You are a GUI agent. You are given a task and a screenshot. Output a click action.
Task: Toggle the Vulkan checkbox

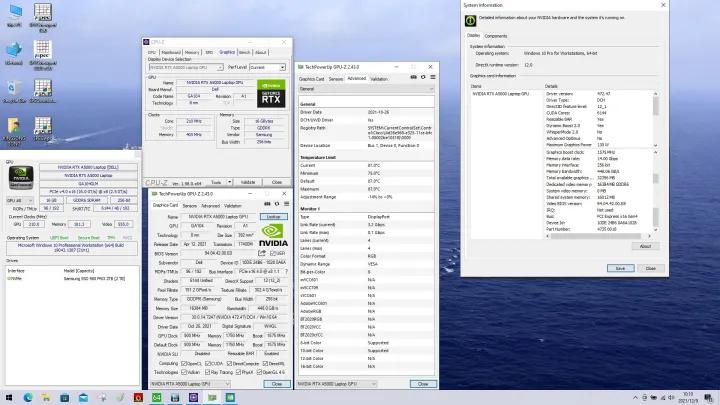click(x=184, y=372)
